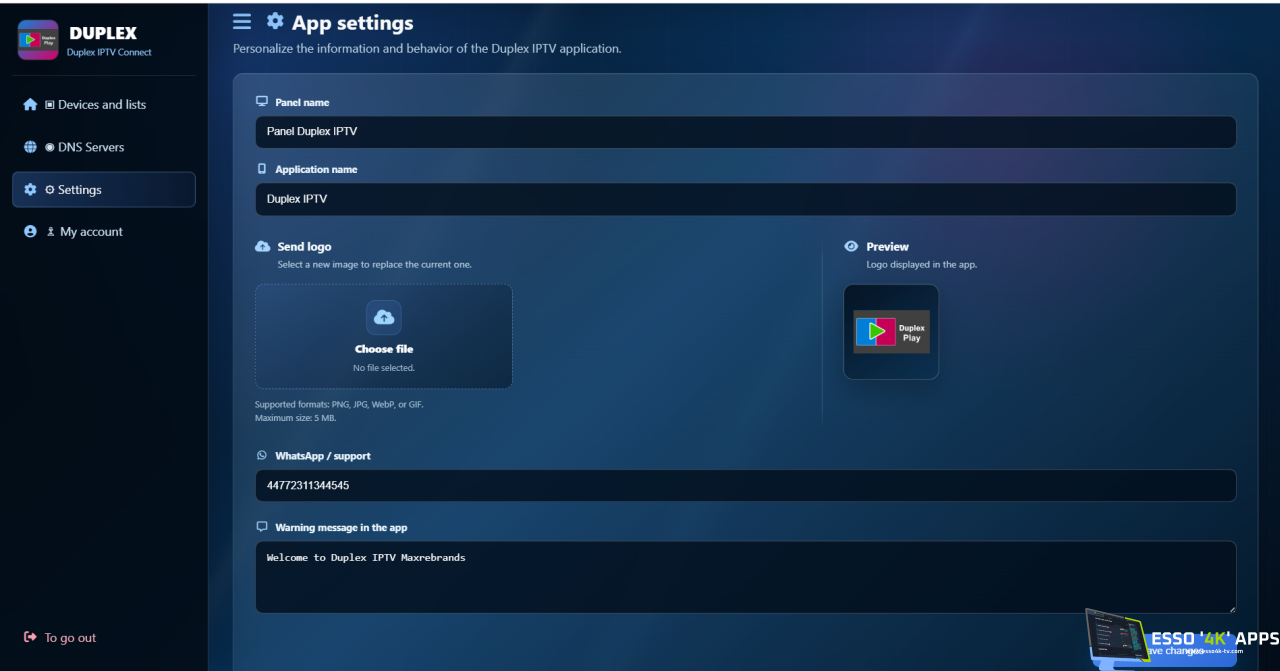1280x671 pixels.
Task: Focus the Application name field
Action: tap(746, 199)
